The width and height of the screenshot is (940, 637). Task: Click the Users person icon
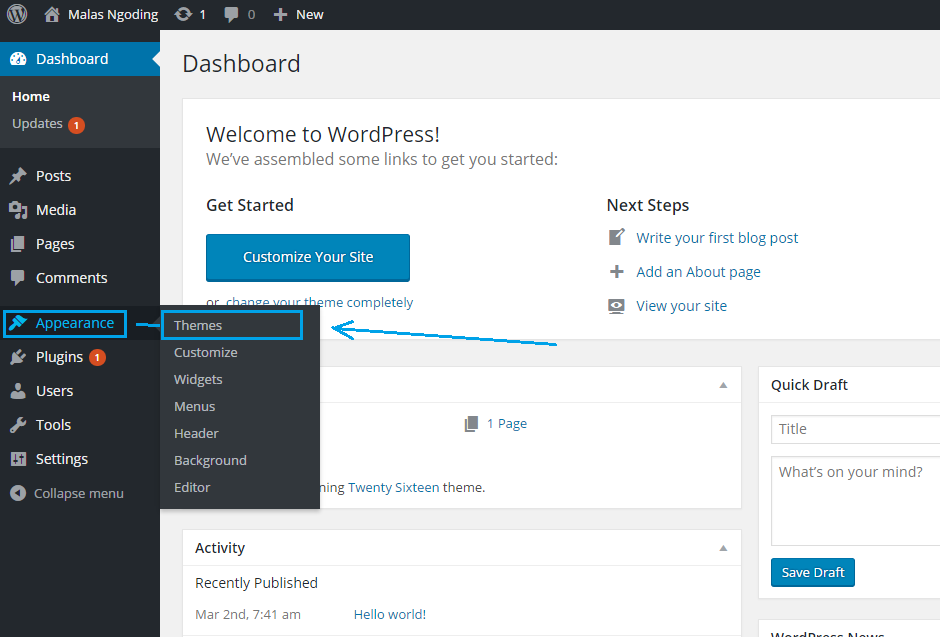coord(19,391)
